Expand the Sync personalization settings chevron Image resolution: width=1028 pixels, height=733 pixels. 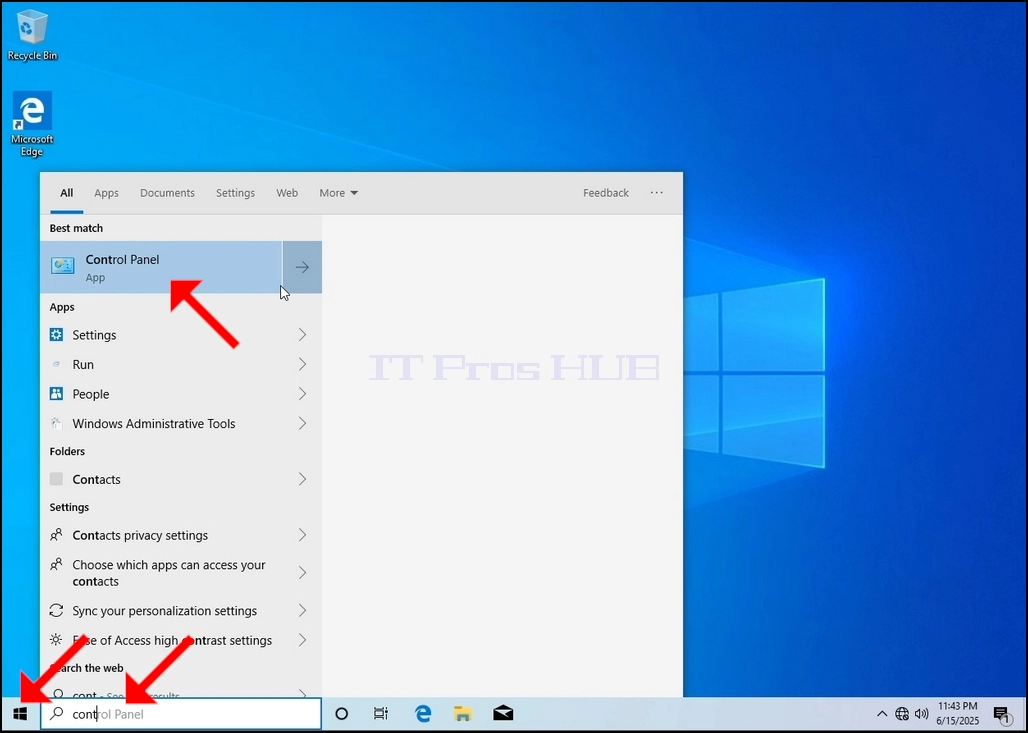(302, 610)
